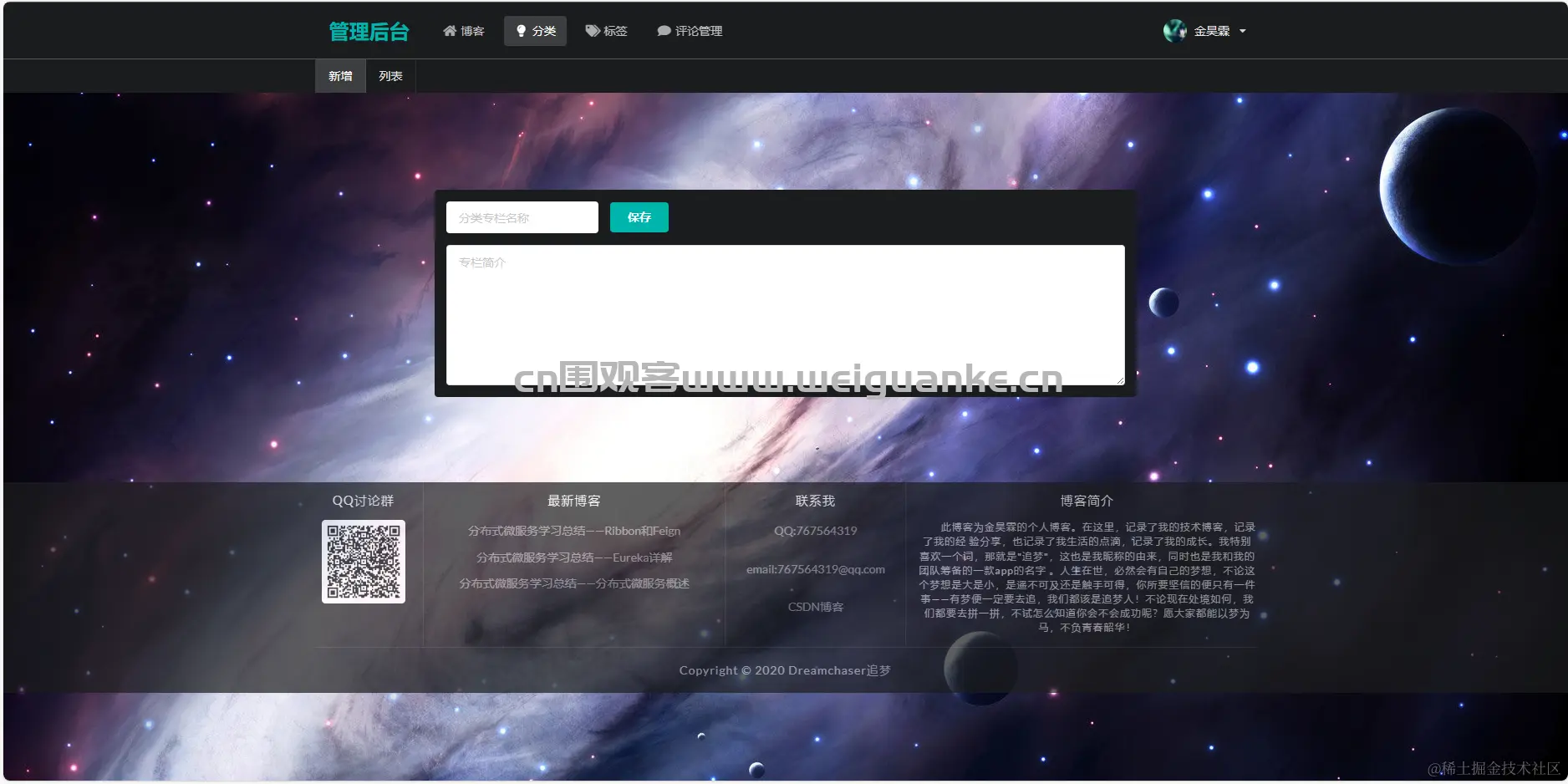Click the QQ讨论群 QR code image
The width and height of the screenshot is (1568, 784).
coord(364,561)
